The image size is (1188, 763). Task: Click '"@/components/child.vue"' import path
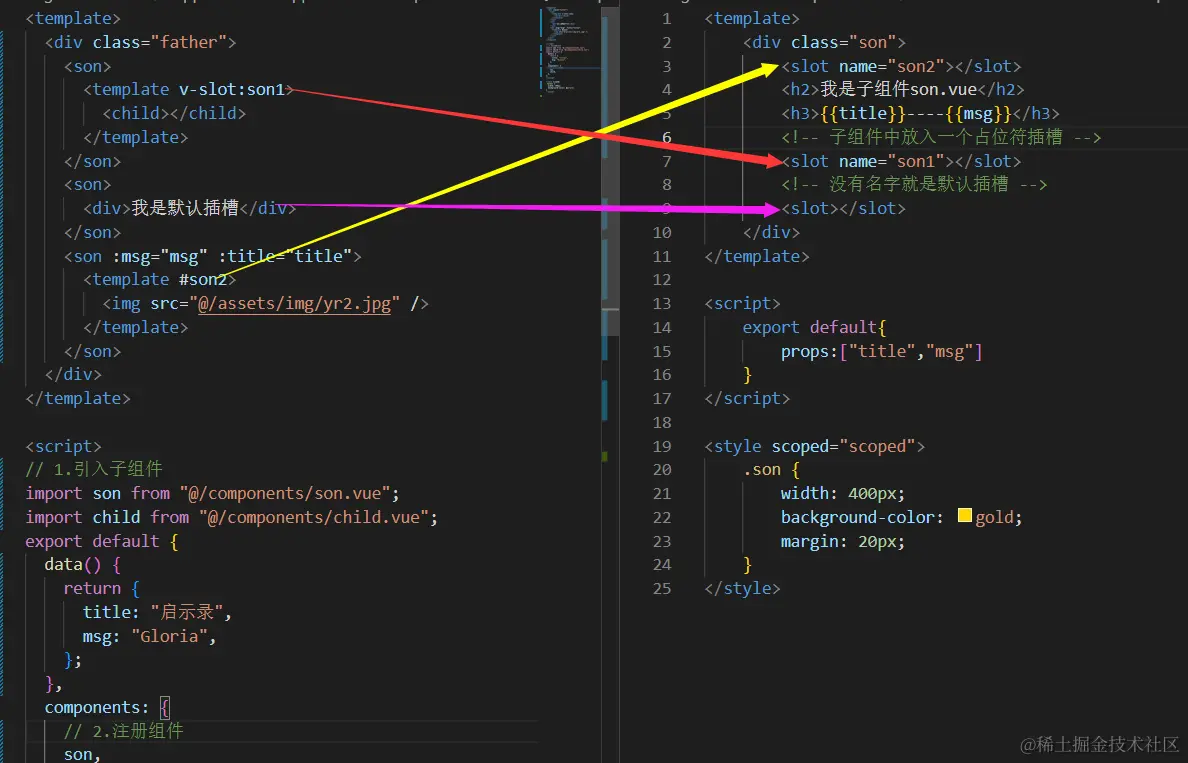pos(314,518)
